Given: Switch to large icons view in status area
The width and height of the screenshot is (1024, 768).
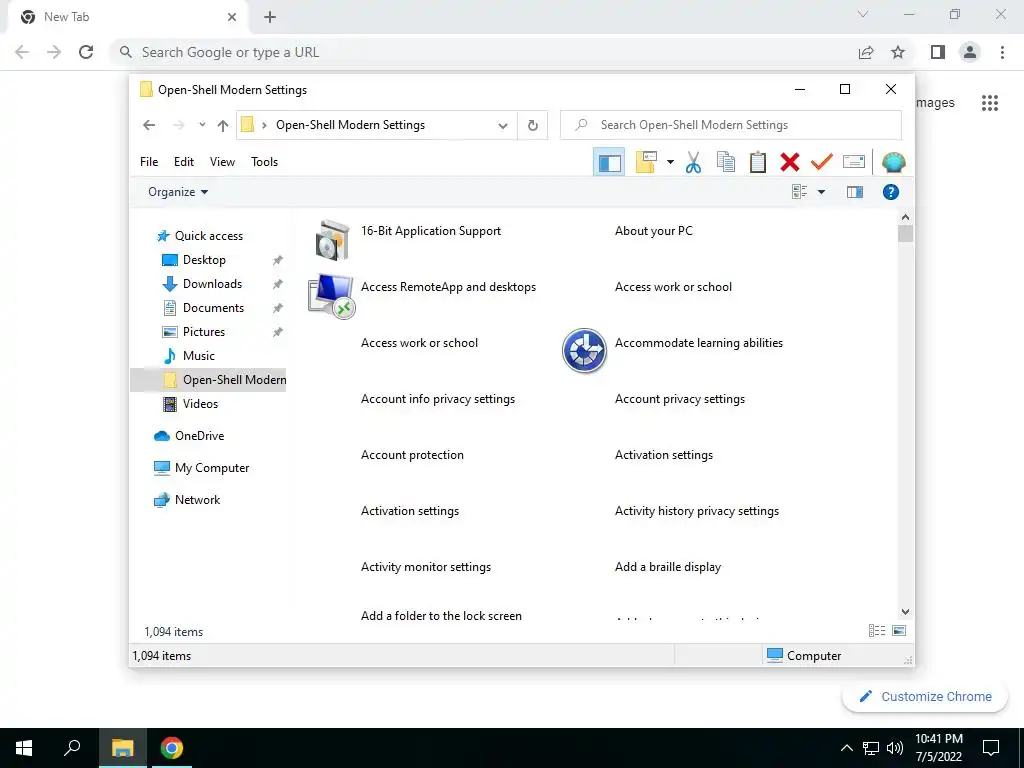Looking at the screenshot, I should (x=899, y=630).
